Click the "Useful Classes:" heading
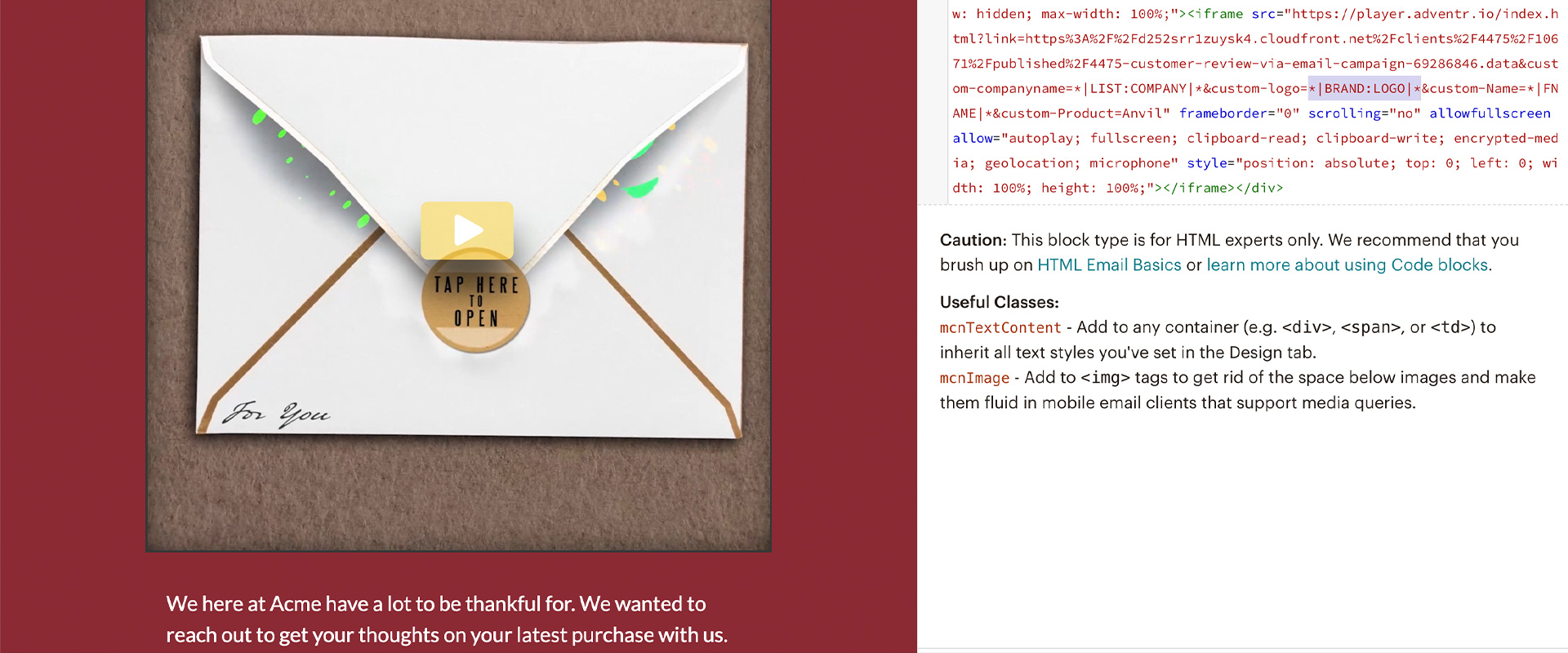The width and height of the screenshot is (1568, 653). (x=999, y=302)
